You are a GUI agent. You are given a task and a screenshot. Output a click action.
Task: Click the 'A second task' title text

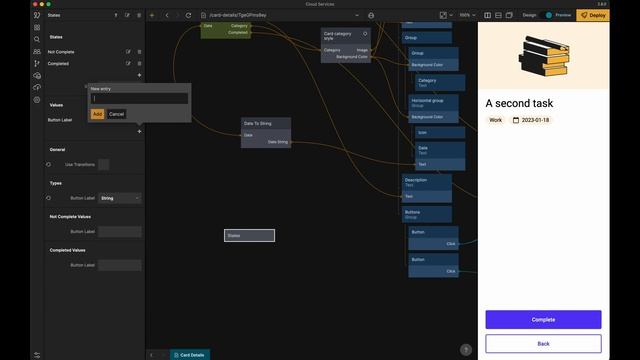tap(519, 103)
